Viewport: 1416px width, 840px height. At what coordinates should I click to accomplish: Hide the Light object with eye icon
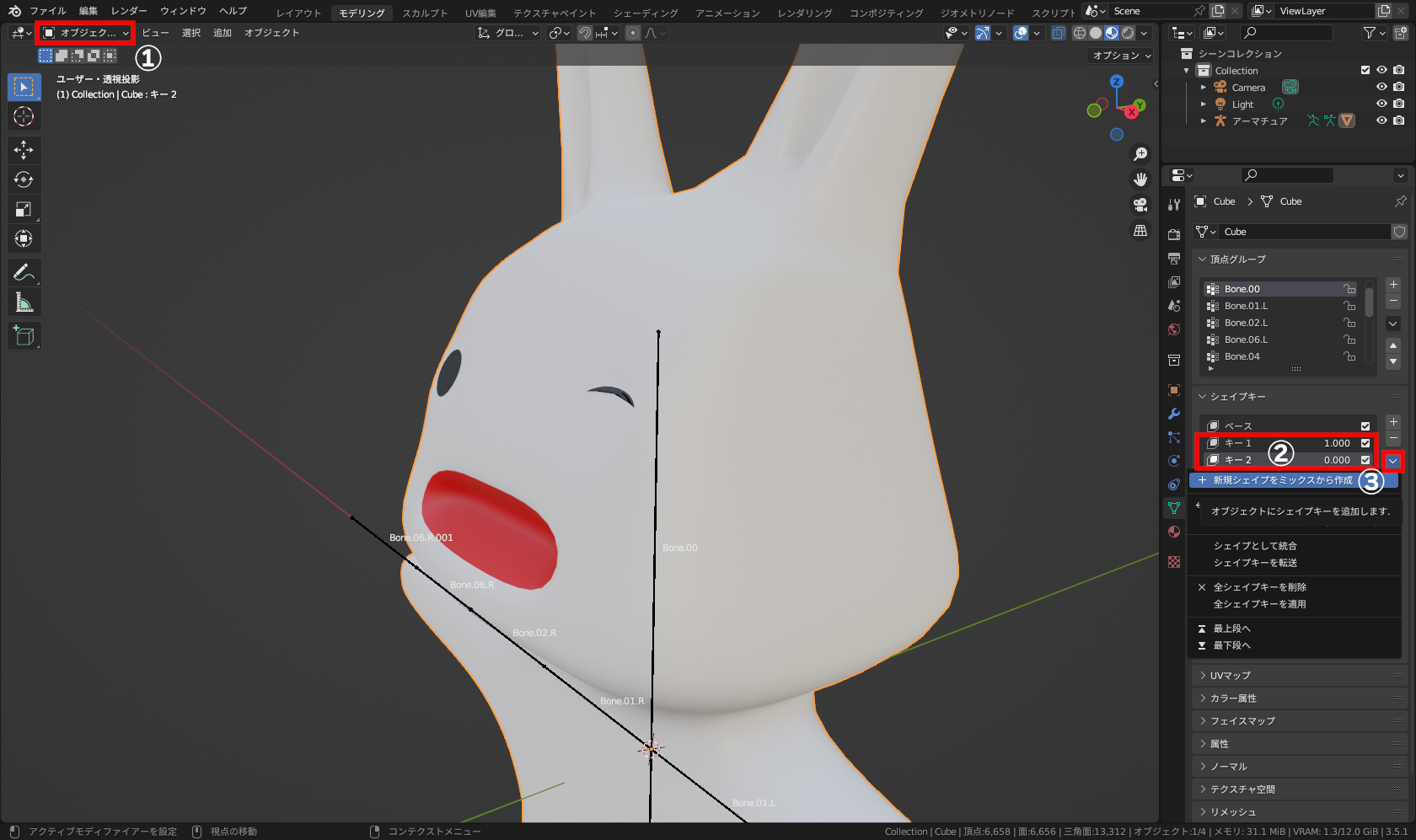pyautogui.click(x=1381, y=104)
